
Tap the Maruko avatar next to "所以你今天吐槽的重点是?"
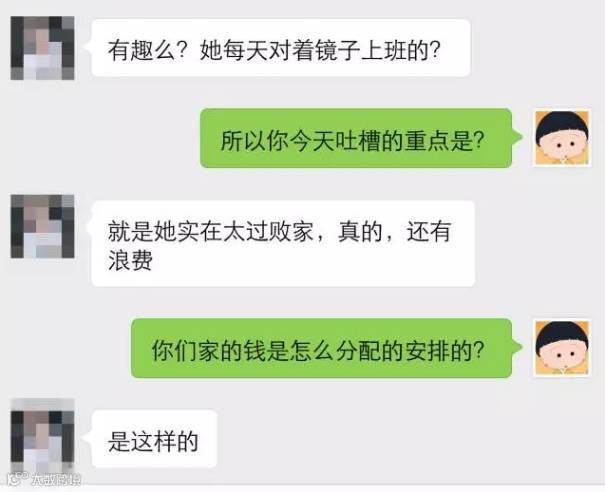coord(562,138)
